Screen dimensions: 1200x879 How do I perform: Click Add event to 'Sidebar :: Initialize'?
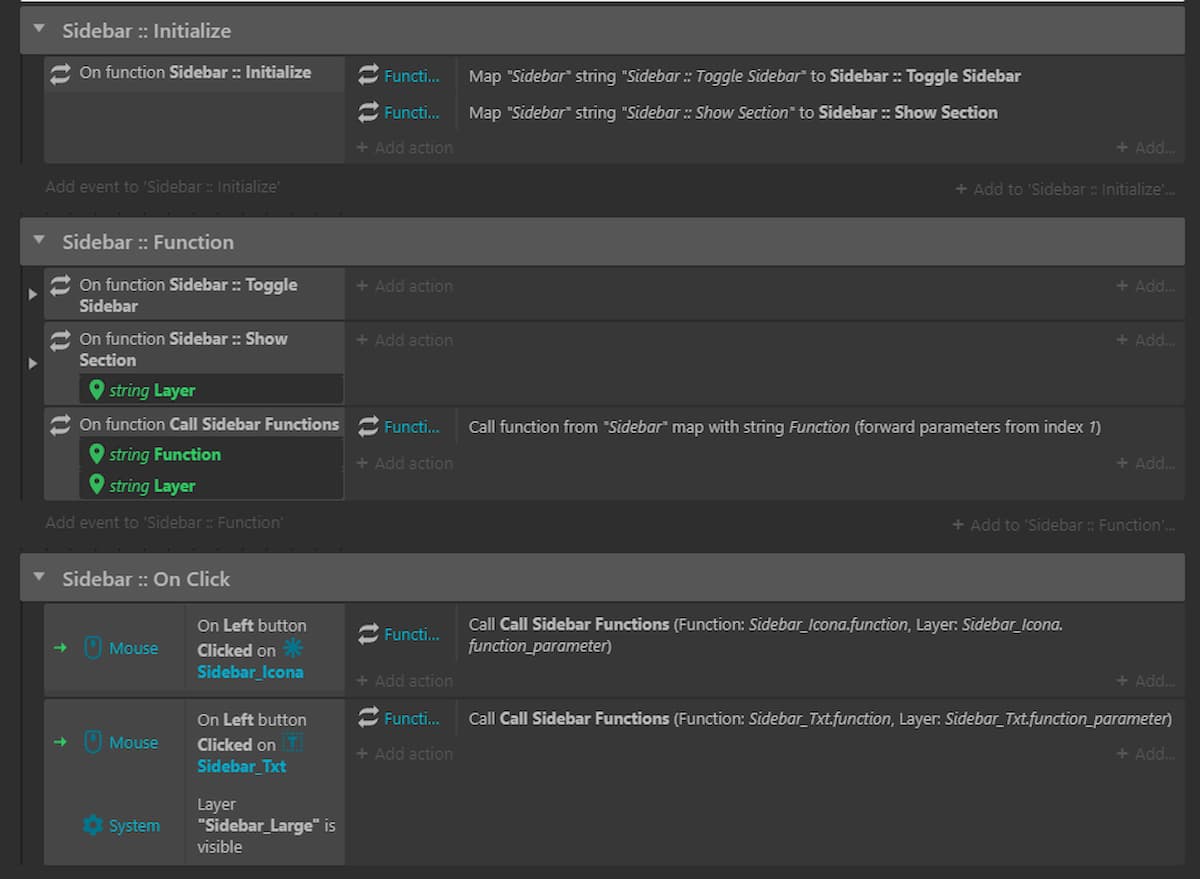click(163, 186)
